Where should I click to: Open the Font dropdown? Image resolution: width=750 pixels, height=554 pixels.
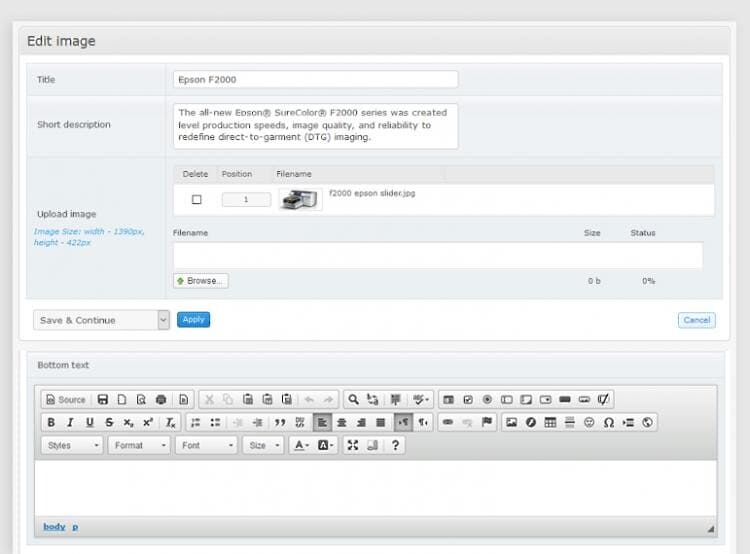[206, 445]
